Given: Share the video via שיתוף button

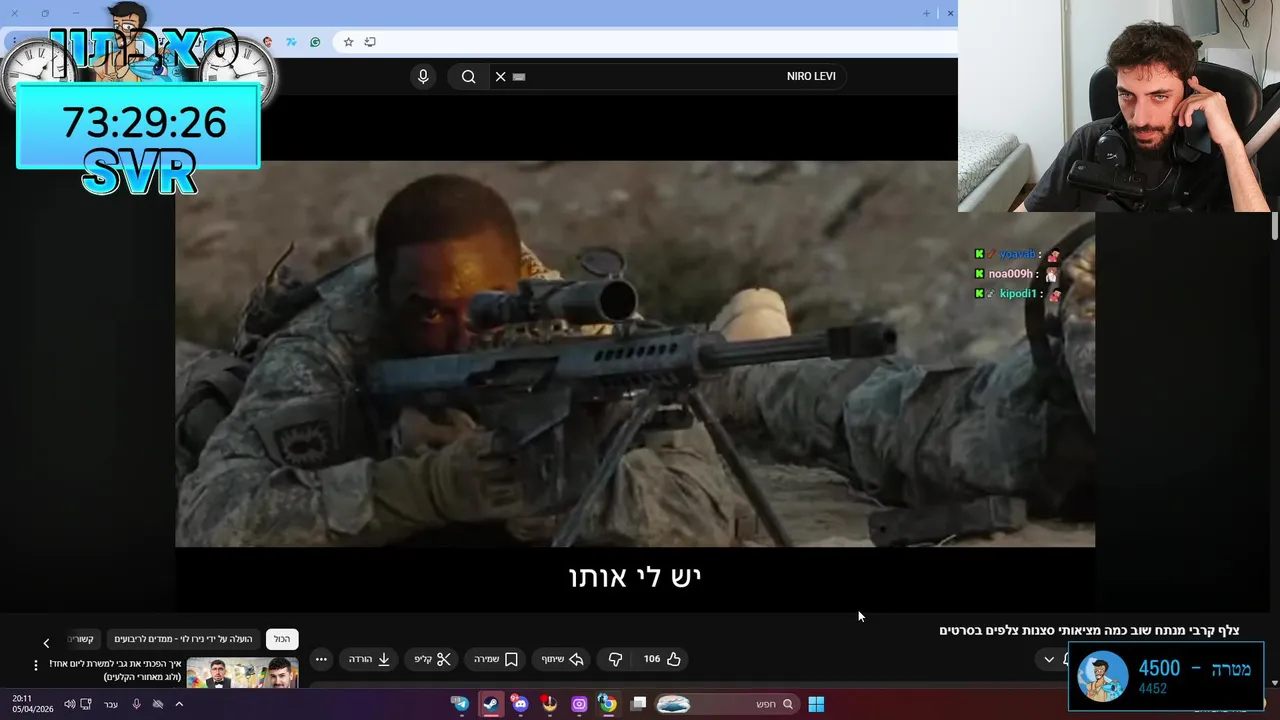Looking at the screenshot, I should tap(562, 659).
